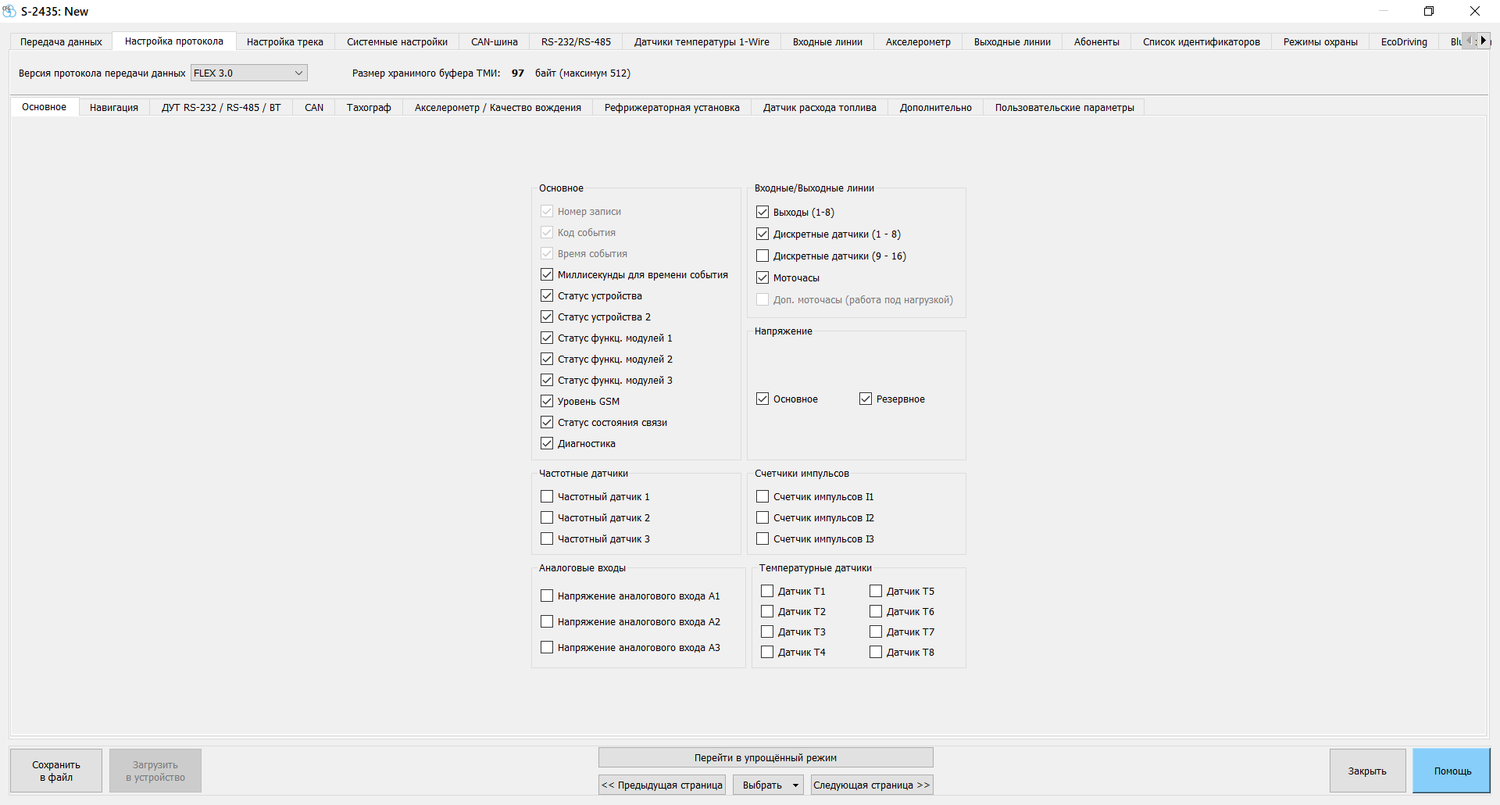Open RS-232/RS-485 top tab
Screen dimensions: 1500x805
pos(576,42)
